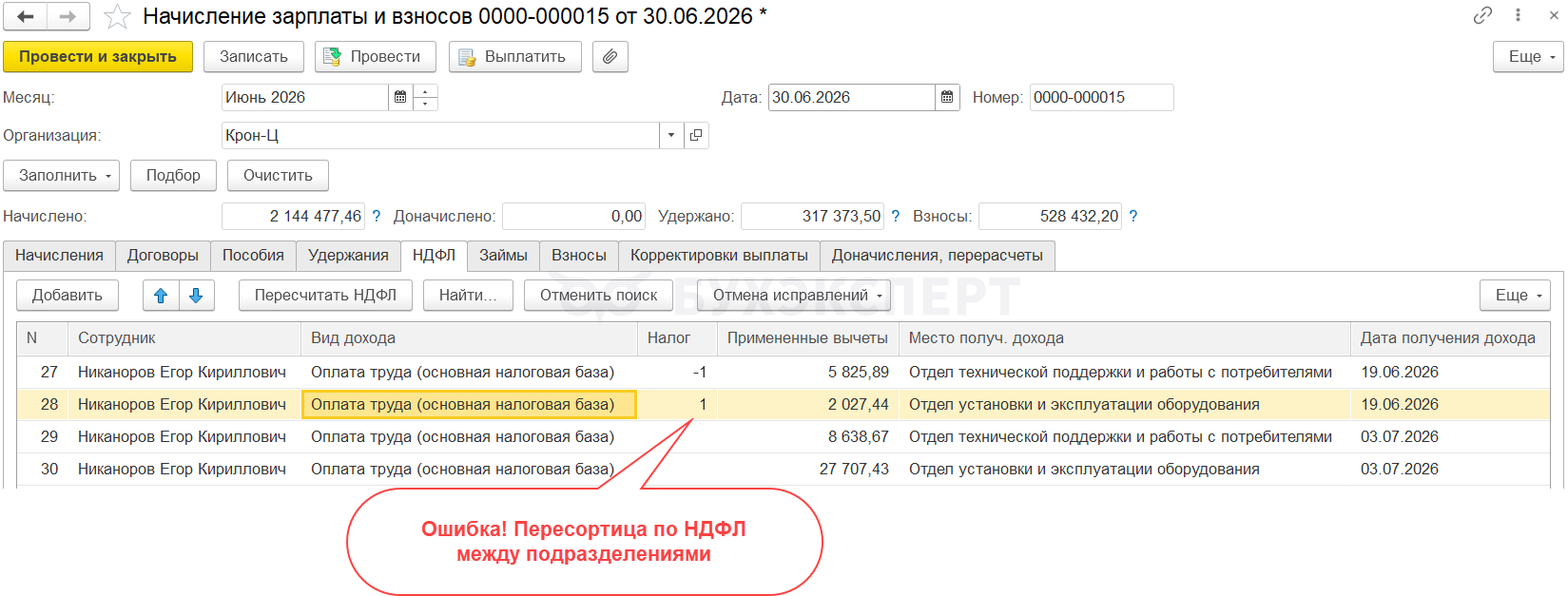This screenshot has height=596, width=1568.
Task: Focus the Месяц field Июнь 2026
Action: pos(304,98)
